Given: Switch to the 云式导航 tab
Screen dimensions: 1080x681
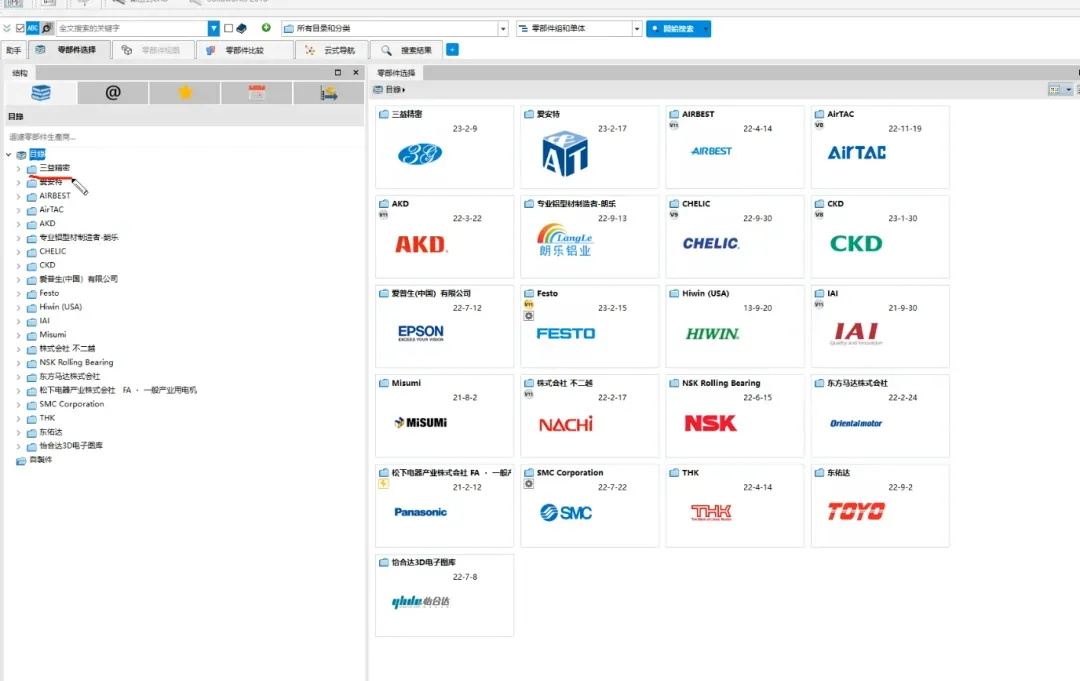Looking at the screenshot, I should 331,50.
